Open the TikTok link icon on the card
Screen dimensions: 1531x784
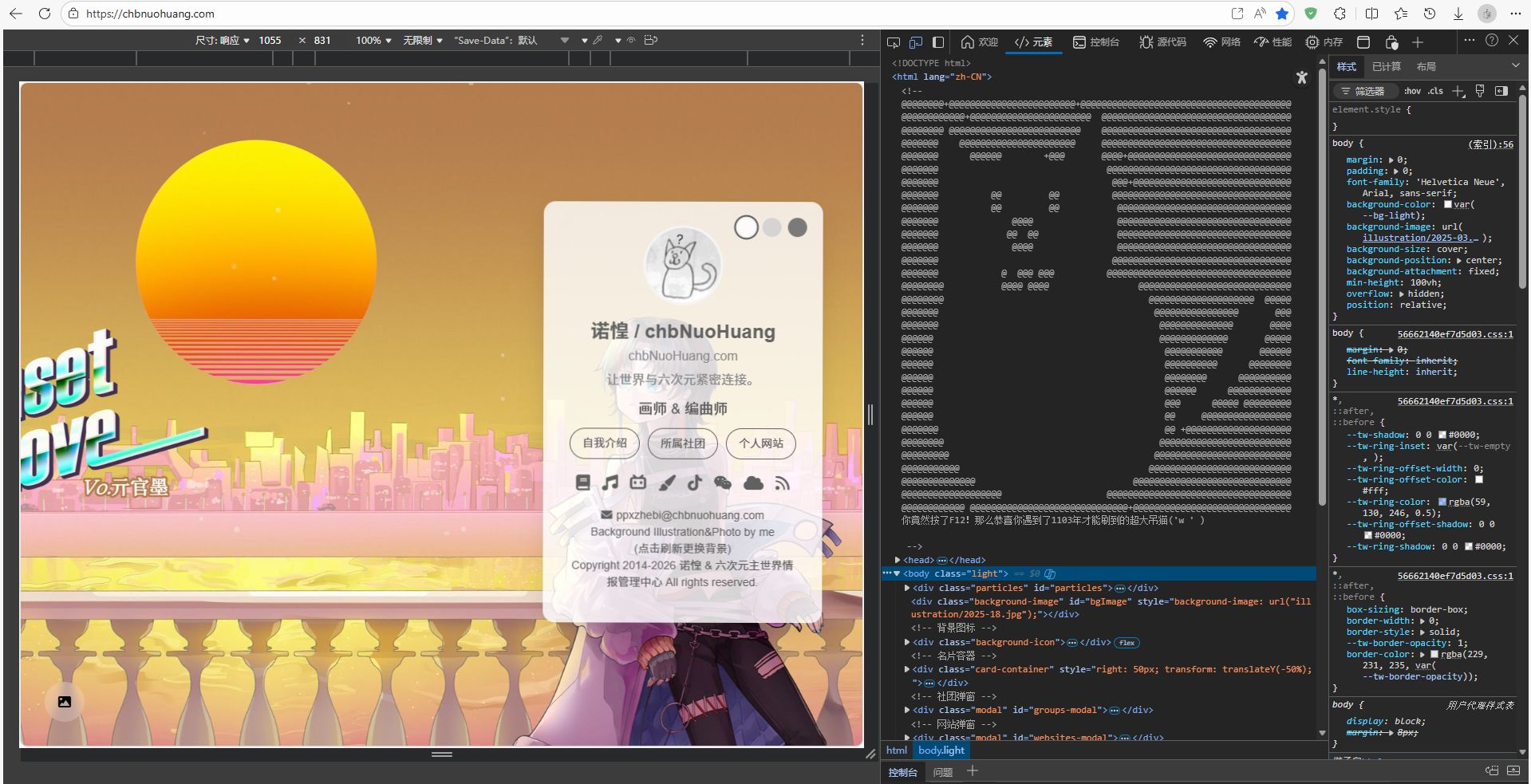click(694, 483)
